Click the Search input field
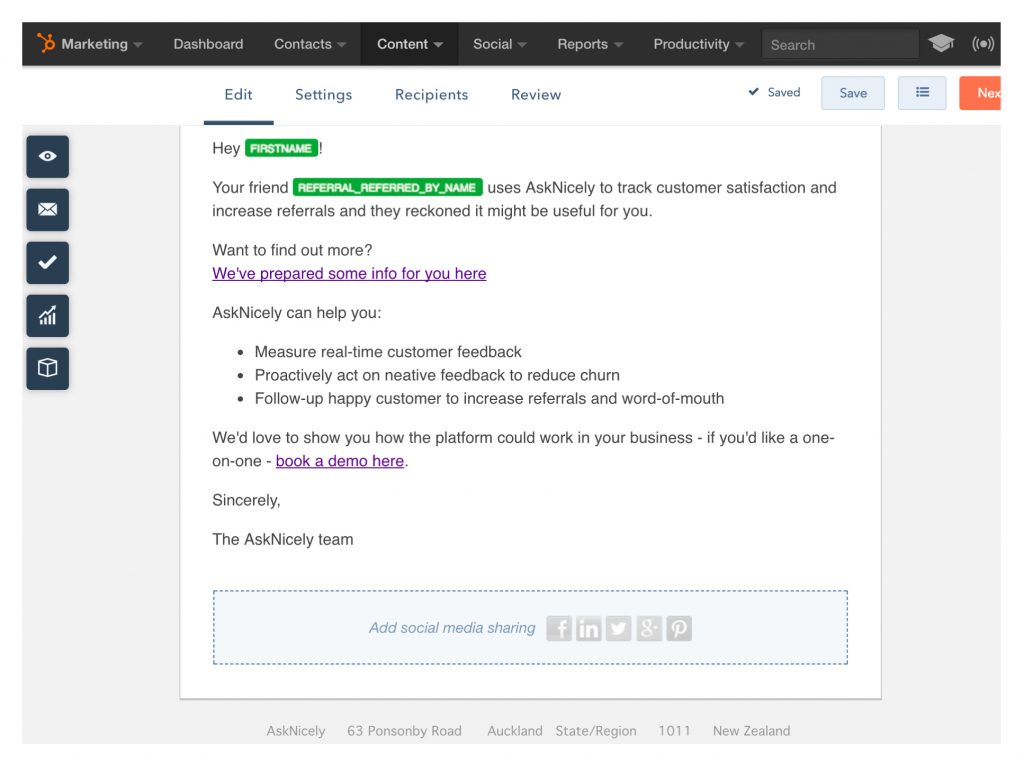Image resolution: width=1024 pixels, height=763 pixels. [840, 44]
